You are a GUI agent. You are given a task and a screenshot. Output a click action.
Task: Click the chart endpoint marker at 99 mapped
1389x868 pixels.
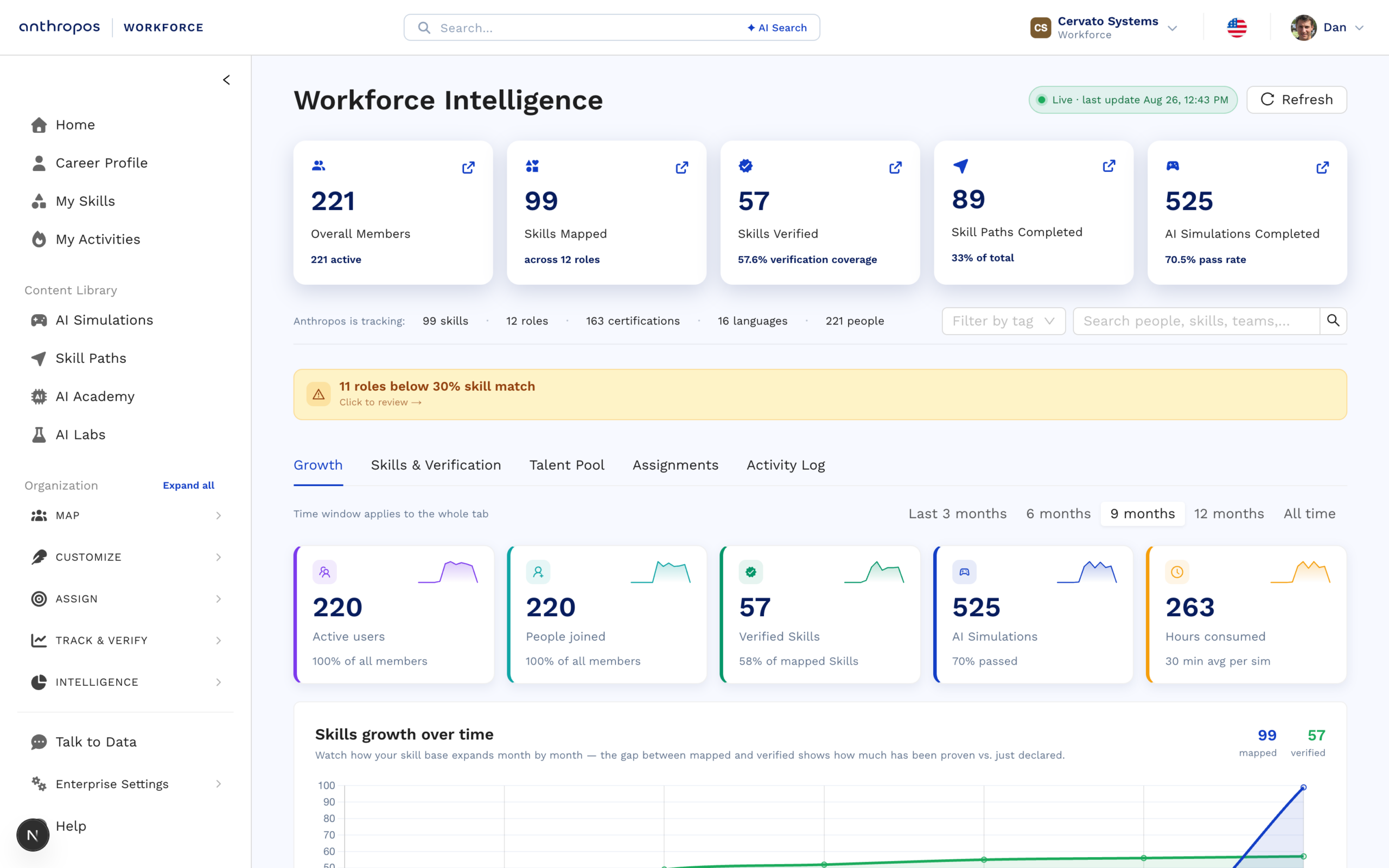tap(1303, 788)
